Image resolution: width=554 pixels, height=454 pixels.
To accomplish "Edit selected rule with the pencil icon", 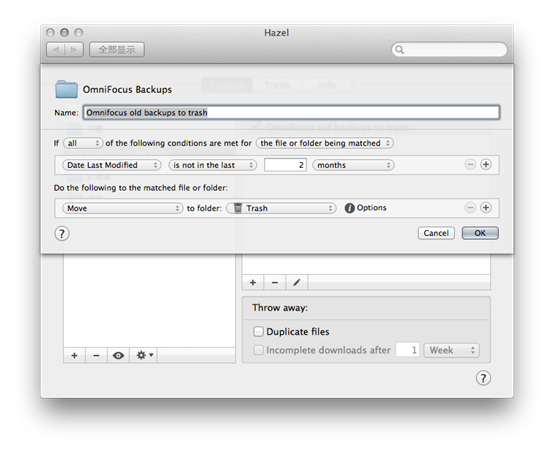I will coord(296,283).
